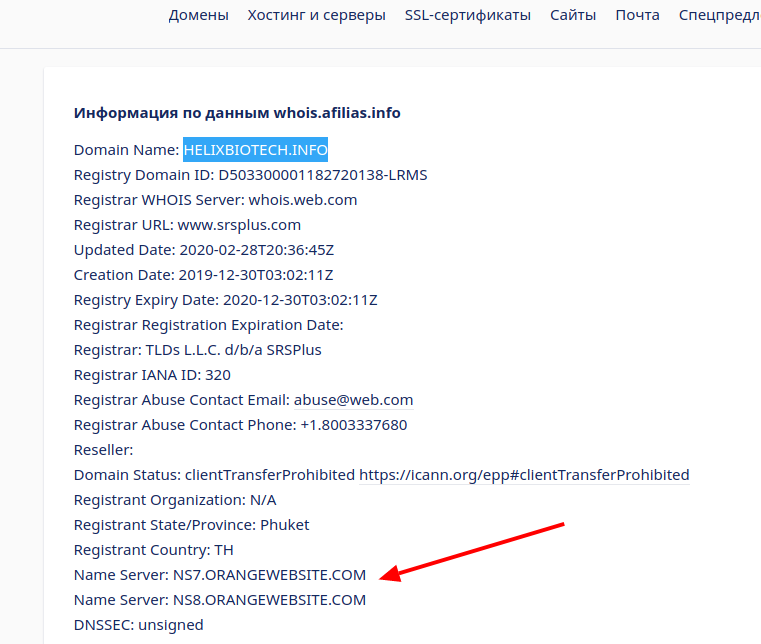Click the Updated Date 2020-02-28 line
This screenshot has width=761, height=644.
204,250
